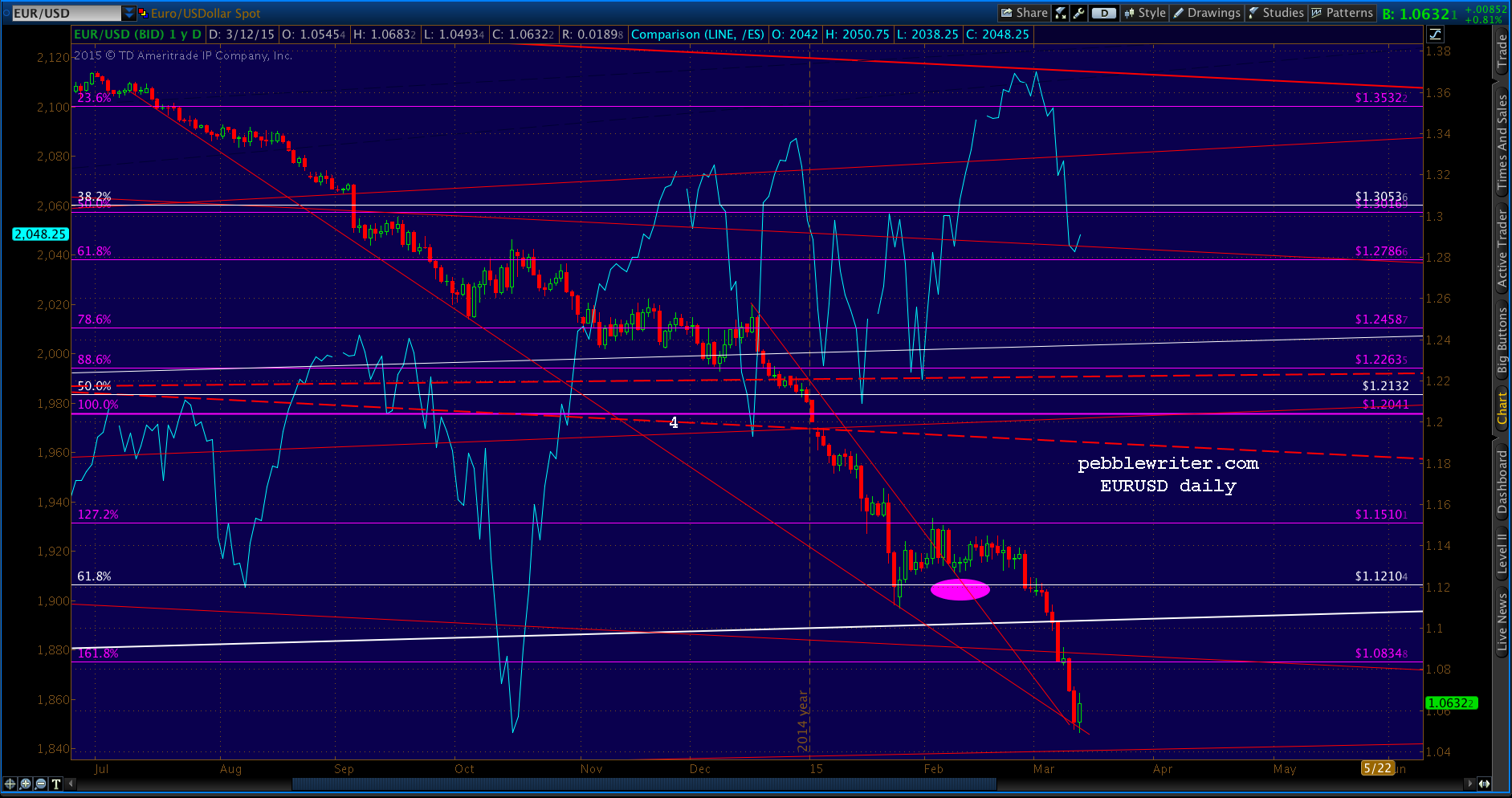Click the scroll left arrow
Screen dimensions: 1512x798
[71, 784]
